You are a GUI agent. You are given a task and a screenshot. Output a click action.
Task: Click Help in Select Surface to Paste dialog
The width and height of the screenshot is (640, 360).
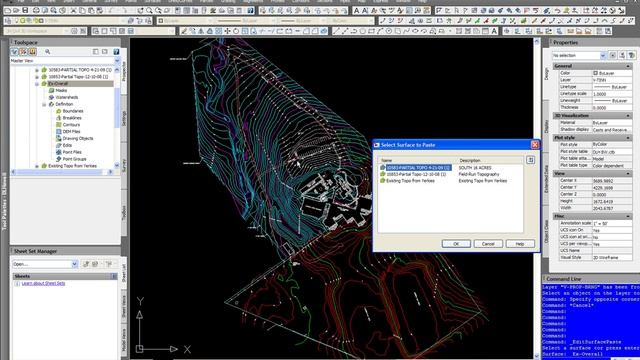point(520,244)
